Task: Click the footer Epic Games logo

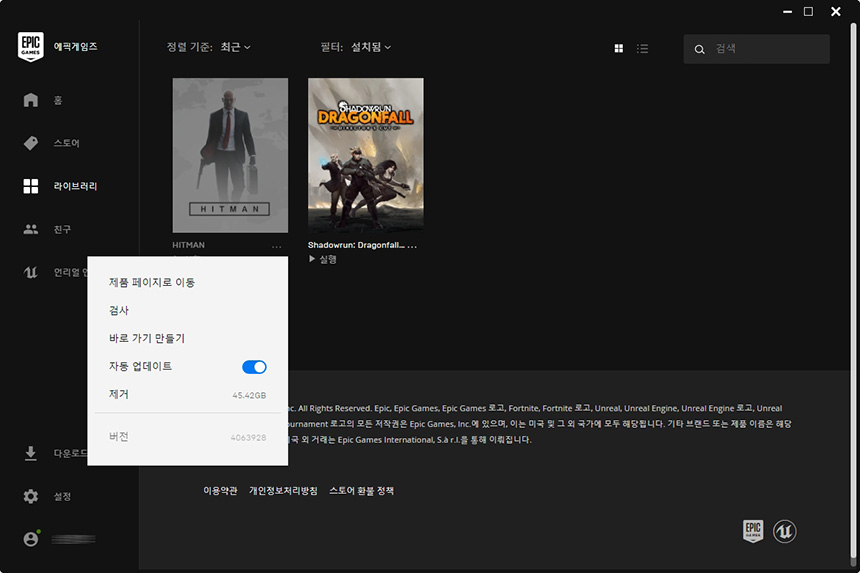Action: [753, 531]
